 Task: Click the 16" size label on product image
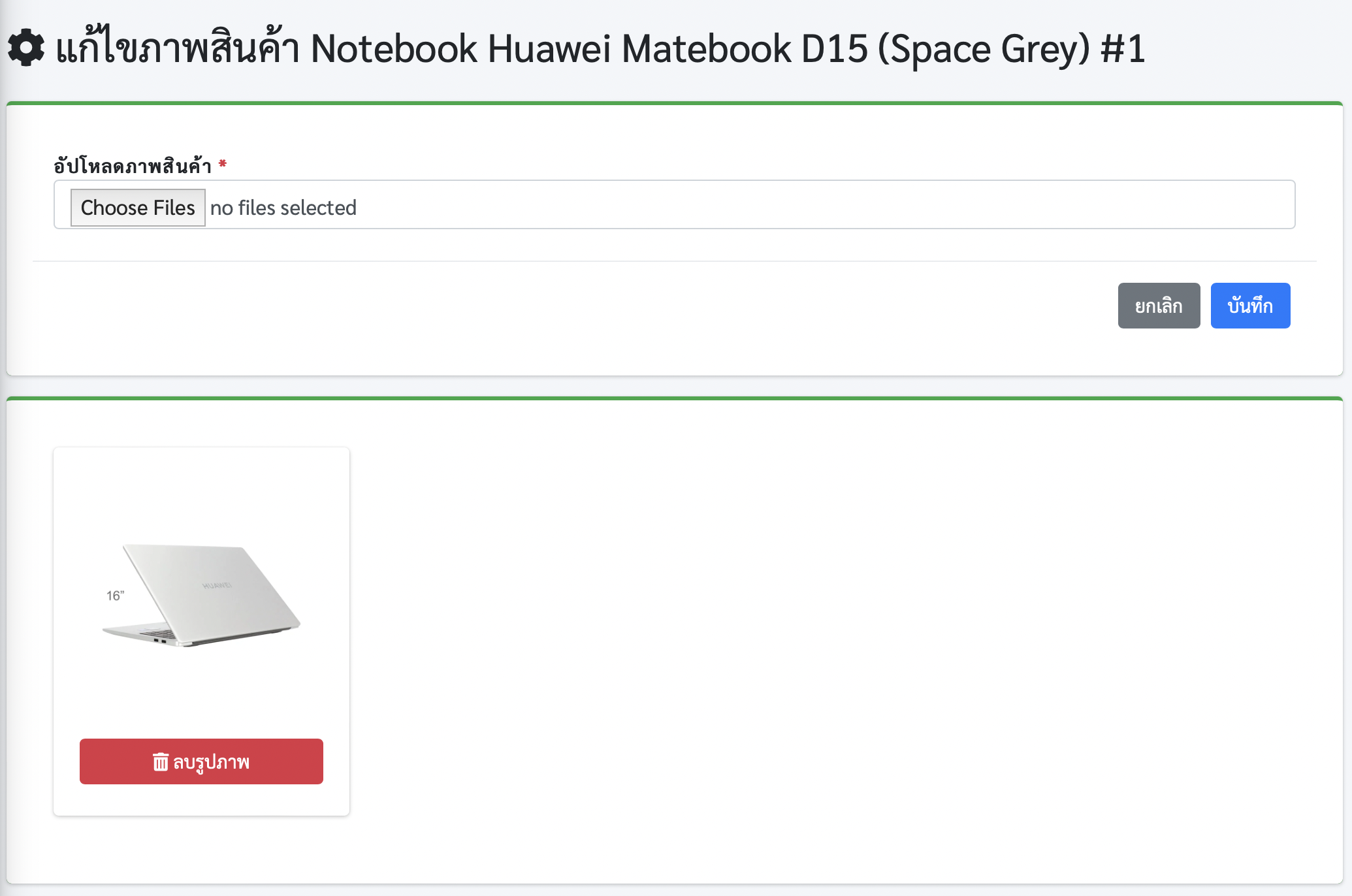tap(115, 596)
